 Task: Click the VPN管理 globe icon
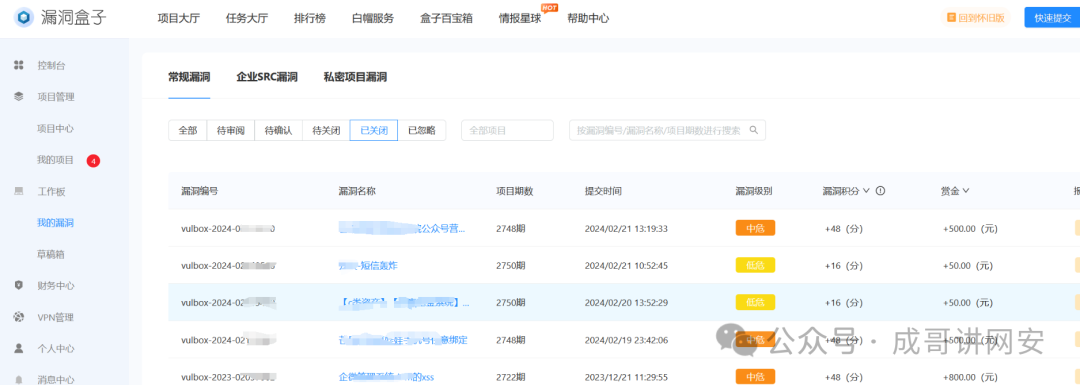point(19,318)
